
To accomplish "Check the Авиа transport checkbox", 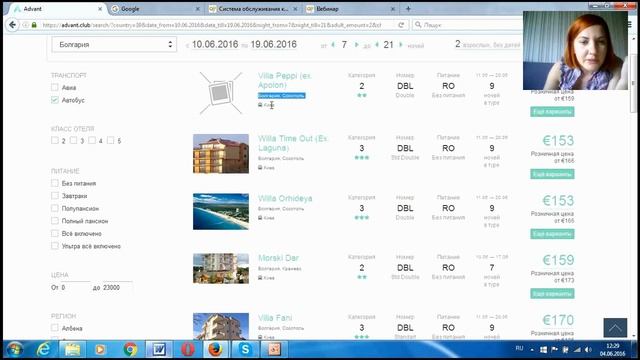I will (x=55, y=87).
